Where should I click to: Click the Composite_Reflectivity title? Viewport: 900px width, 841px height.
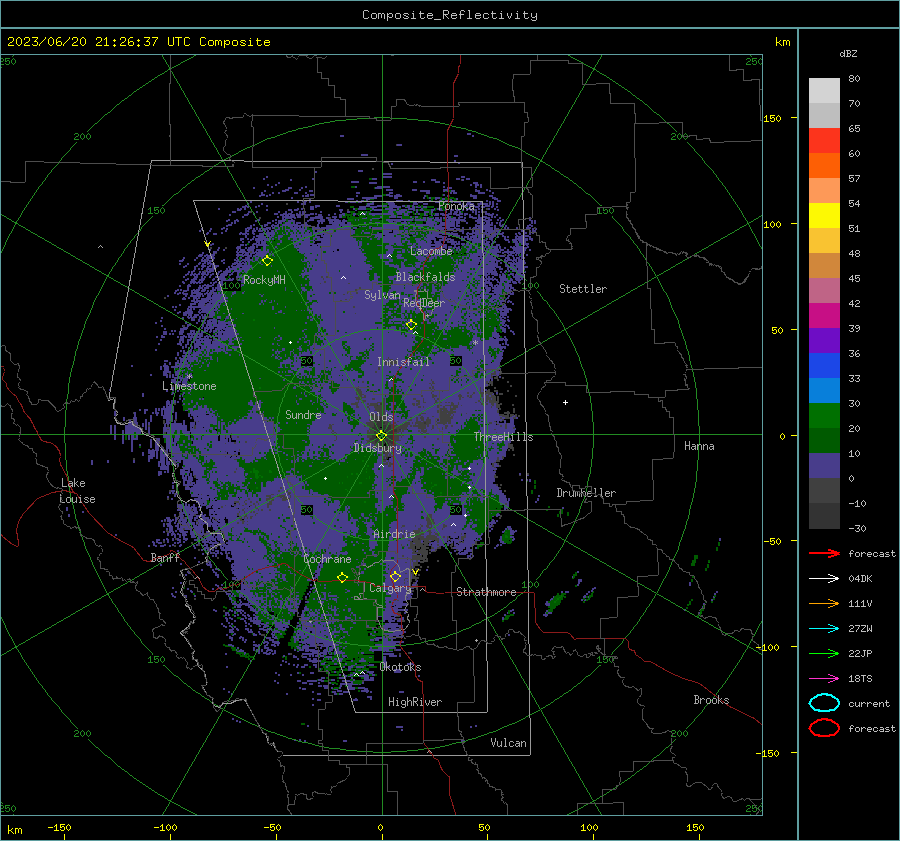450,15
